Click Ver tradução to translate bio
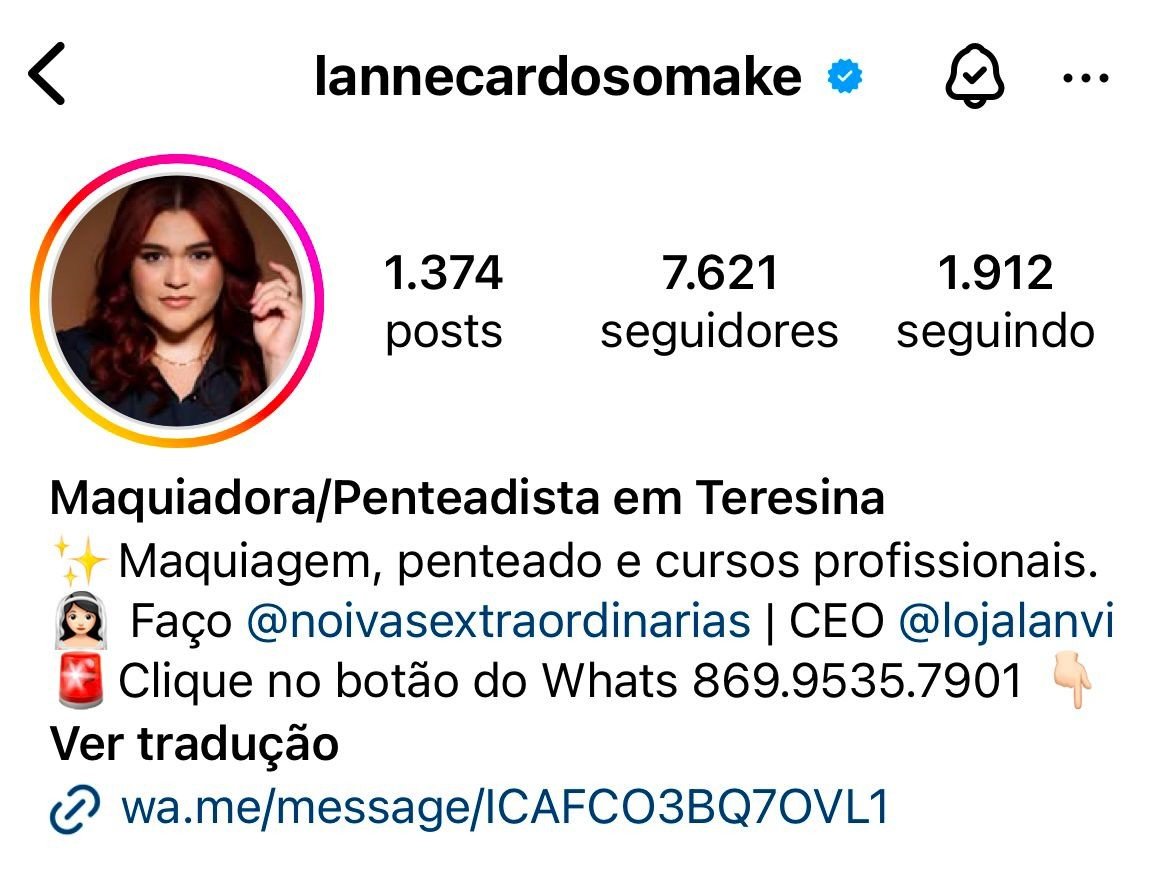The width and height of the screenshot is (1170, 883). click(x=195, y=743)
